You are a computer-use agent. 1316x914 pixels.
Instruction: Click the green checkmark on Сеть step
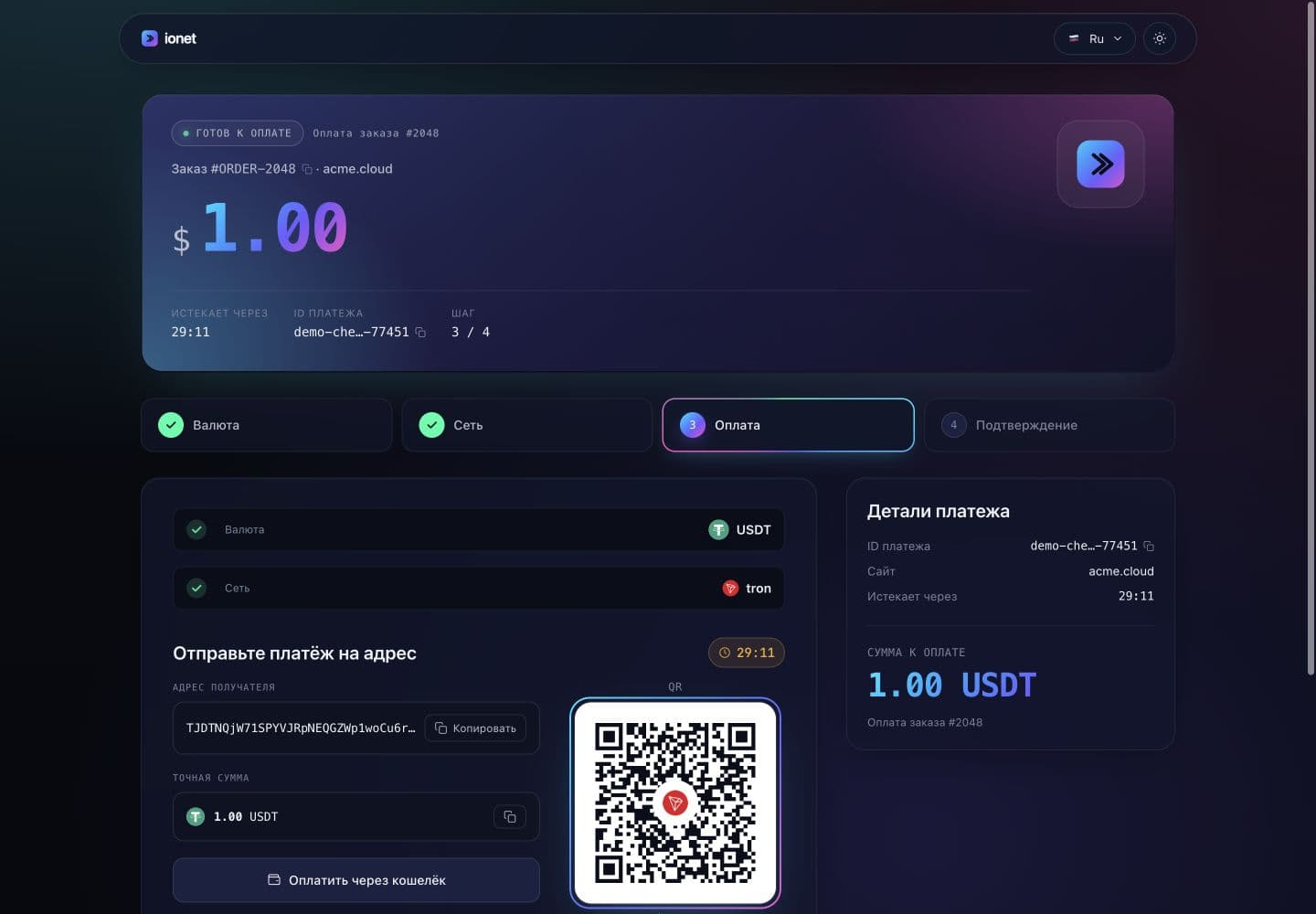point(431,425)
